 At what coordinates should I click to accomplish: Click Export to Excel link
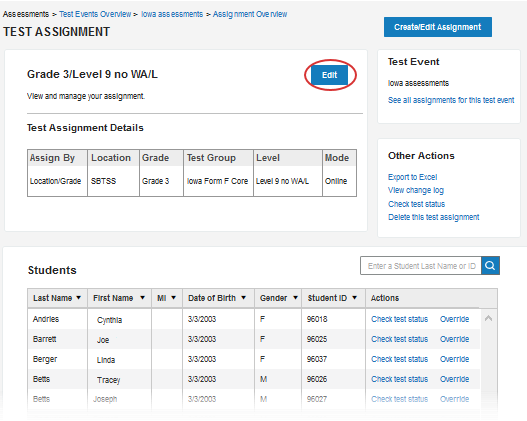(x=412, y=177)
